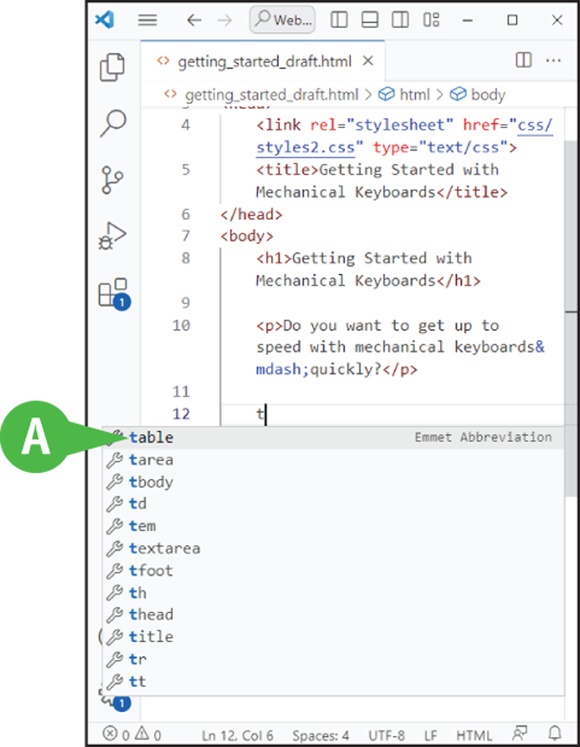Image resolution: width=580 pixels, height=747 pixels.
Task: Click line number 7 in the gutter
Action: coord(185,236)
